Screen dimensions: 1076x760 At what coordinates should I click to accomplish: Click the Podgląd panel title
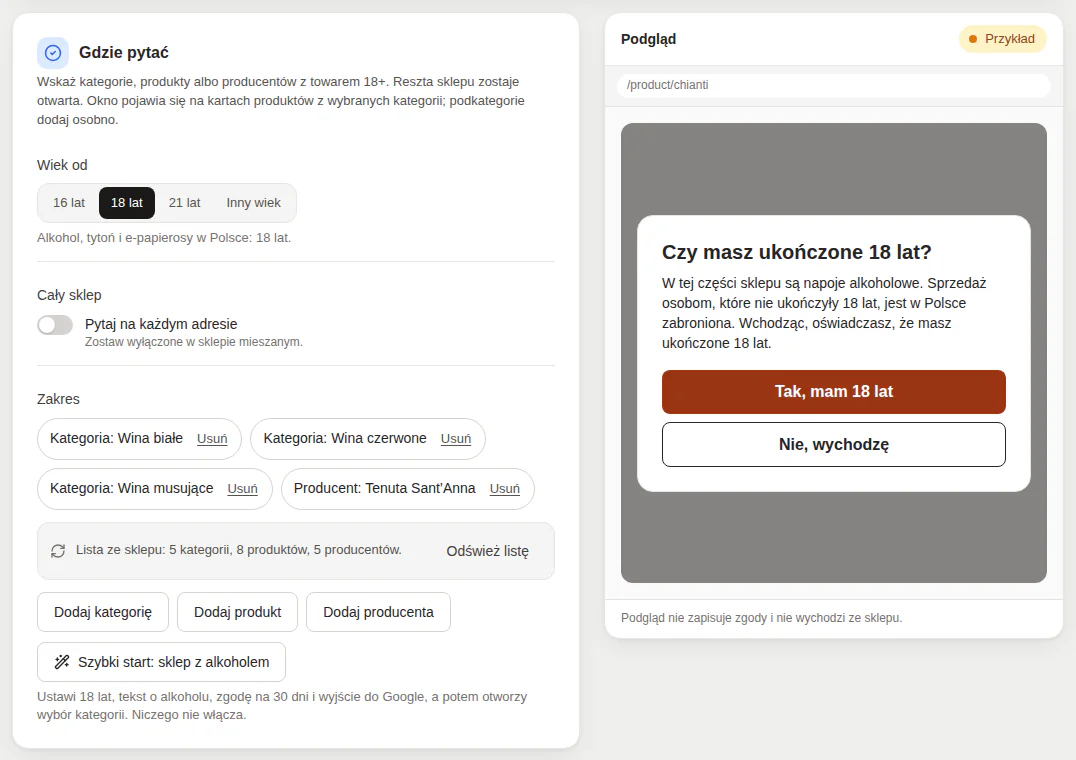[648, 39]
